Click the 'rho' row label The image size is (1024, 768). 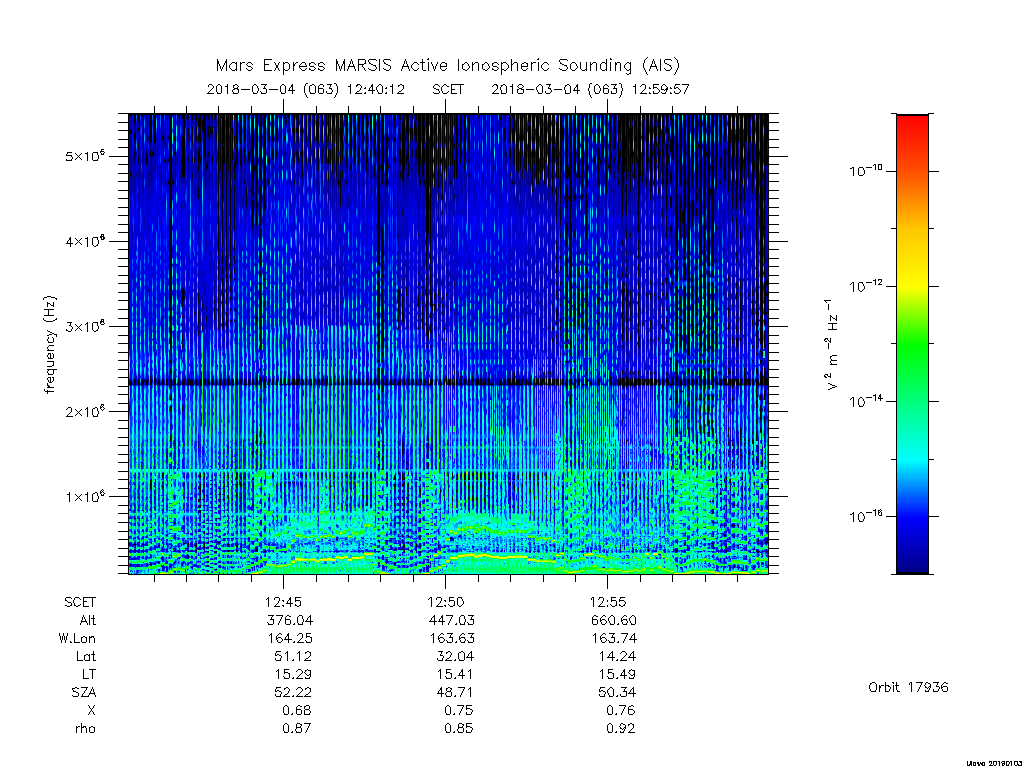(x=85, y=728)
